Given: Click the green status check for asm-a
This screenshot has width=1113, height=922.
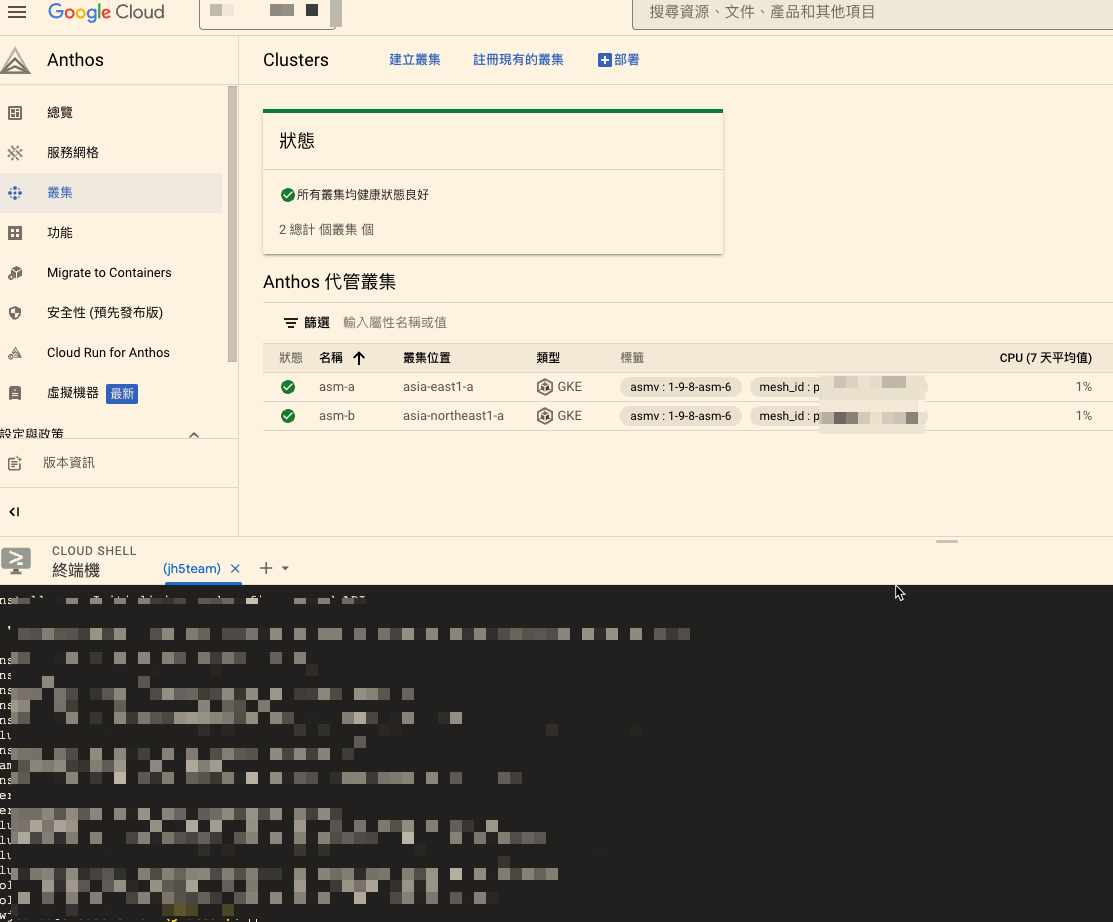Looking at the screenshot, I should point(287,387).
